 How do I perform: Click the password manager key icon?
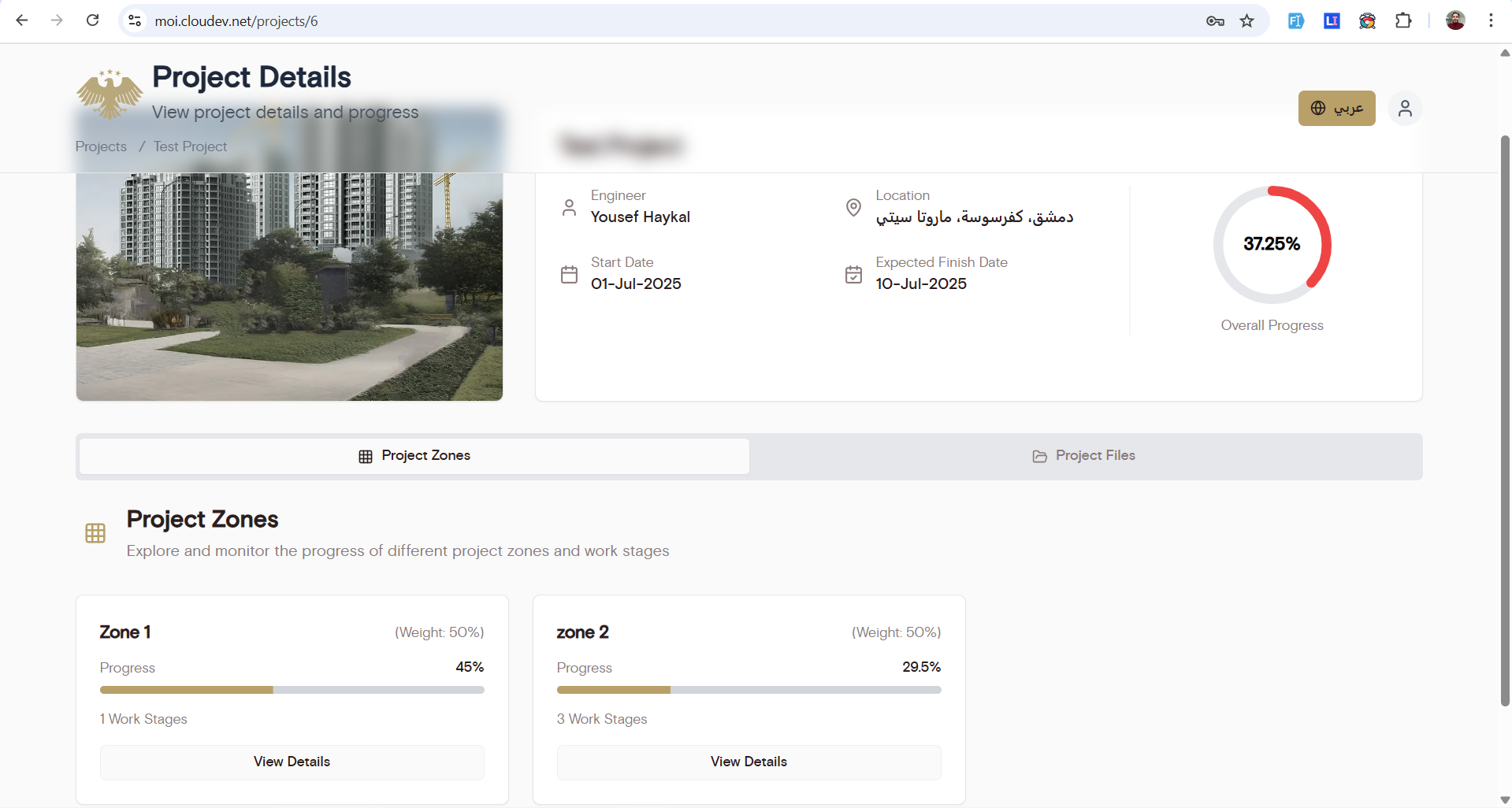1214,21
